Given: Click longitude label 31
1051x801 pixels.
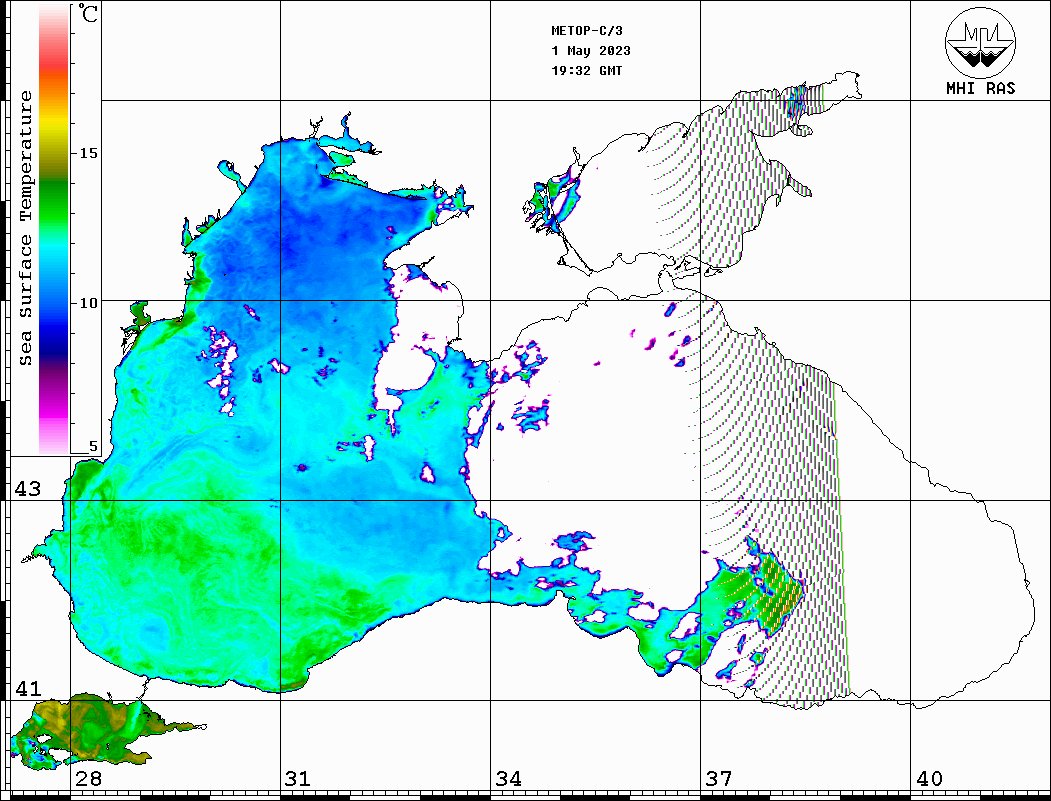Looking at the screenshot, I should click(x=298, y=778).
